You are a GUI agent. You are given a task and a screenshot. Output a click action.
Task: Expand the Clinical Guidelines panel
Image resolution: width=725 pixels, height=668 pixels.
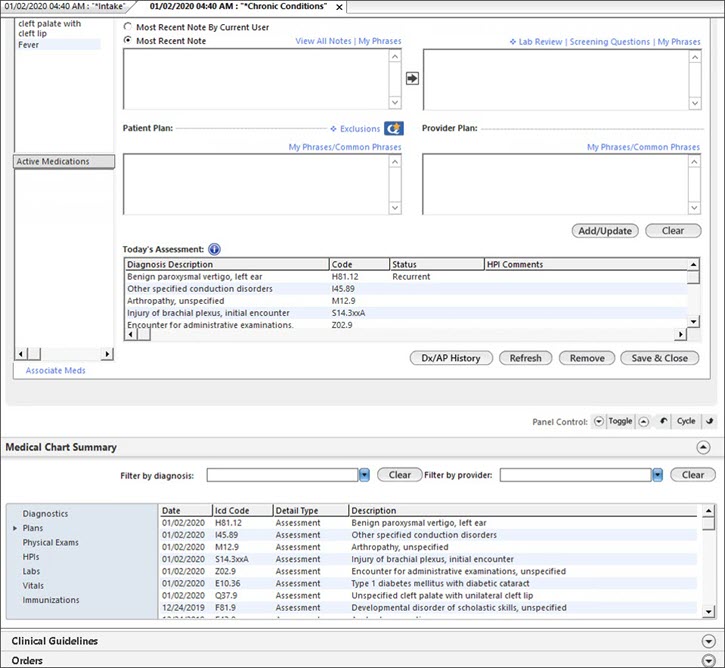708,641
